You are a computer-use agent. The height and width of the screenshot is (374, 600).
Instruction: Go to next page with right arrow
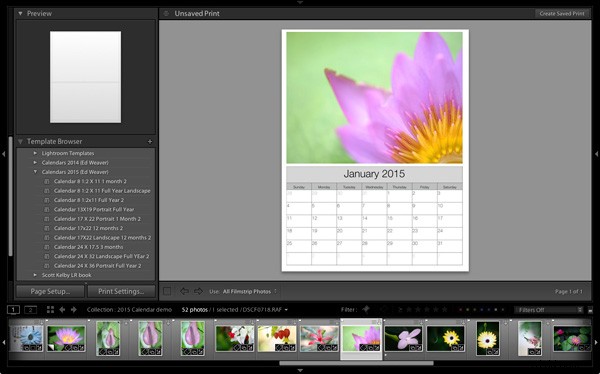[198, 291]
